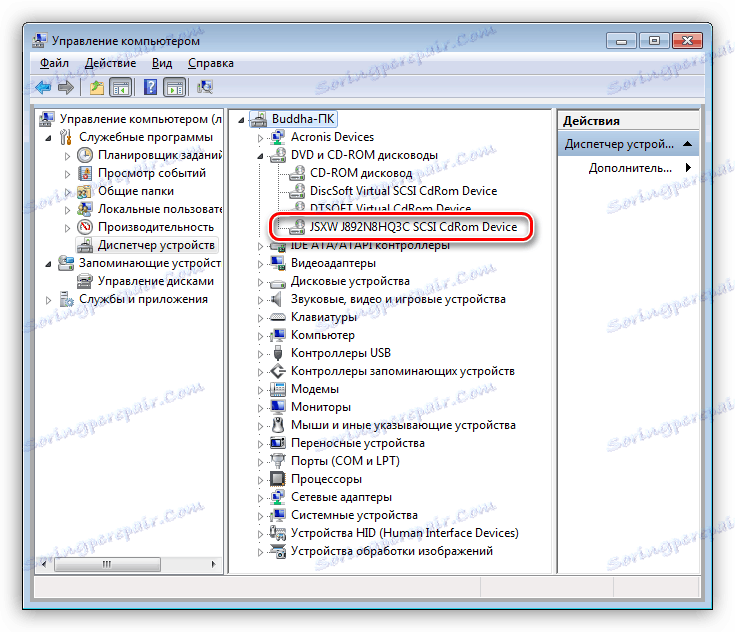Collapse DVD и CD-ROM дисководы node
Screen dimensions: 735x632
pyautogui.click(x=260, y=156)
